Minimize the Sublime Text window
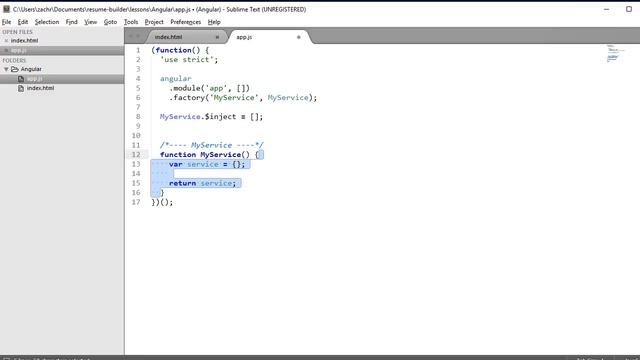The height and width of the screenshot is (360, 640). 607,9
